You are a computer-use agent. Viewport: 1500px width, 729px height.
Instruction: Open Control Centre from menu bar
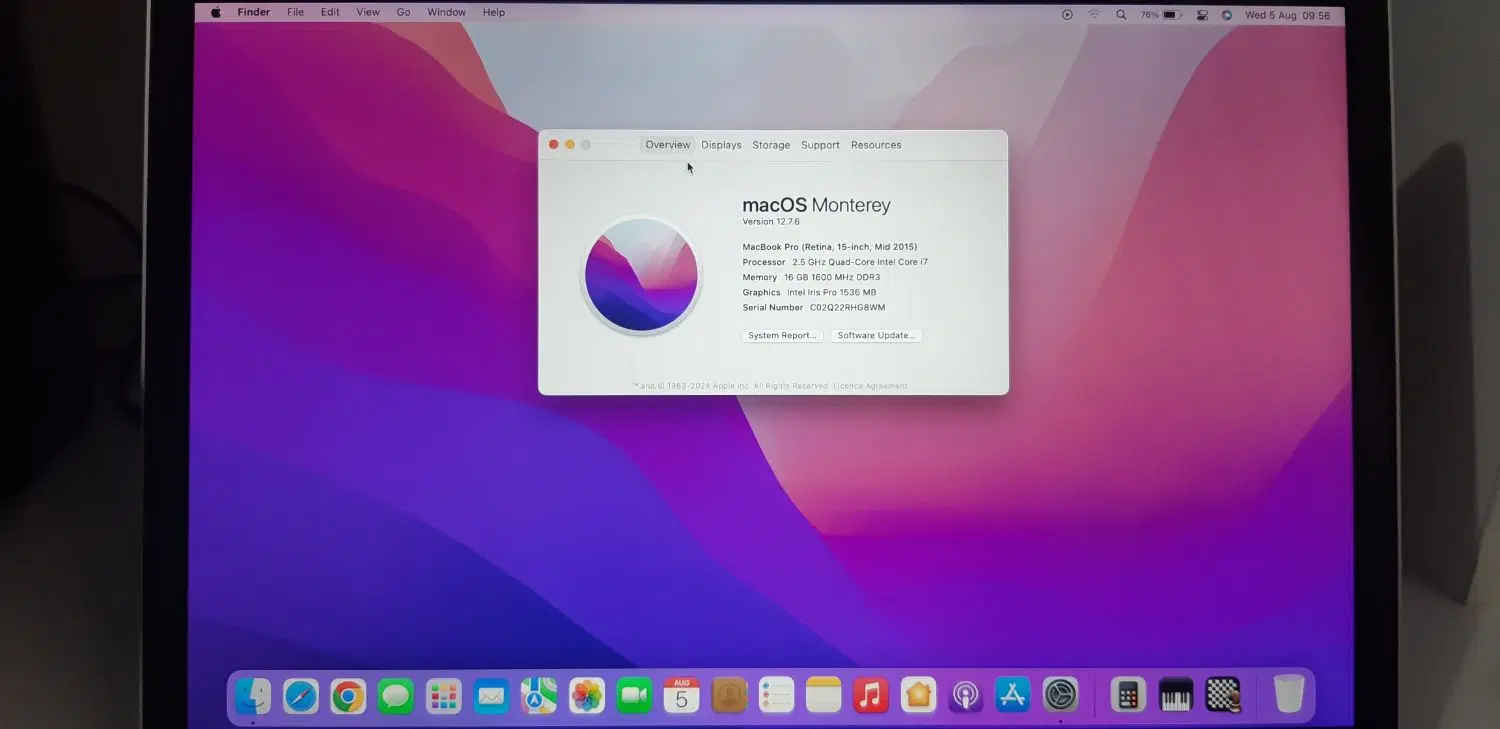(x=1203, y=15)
